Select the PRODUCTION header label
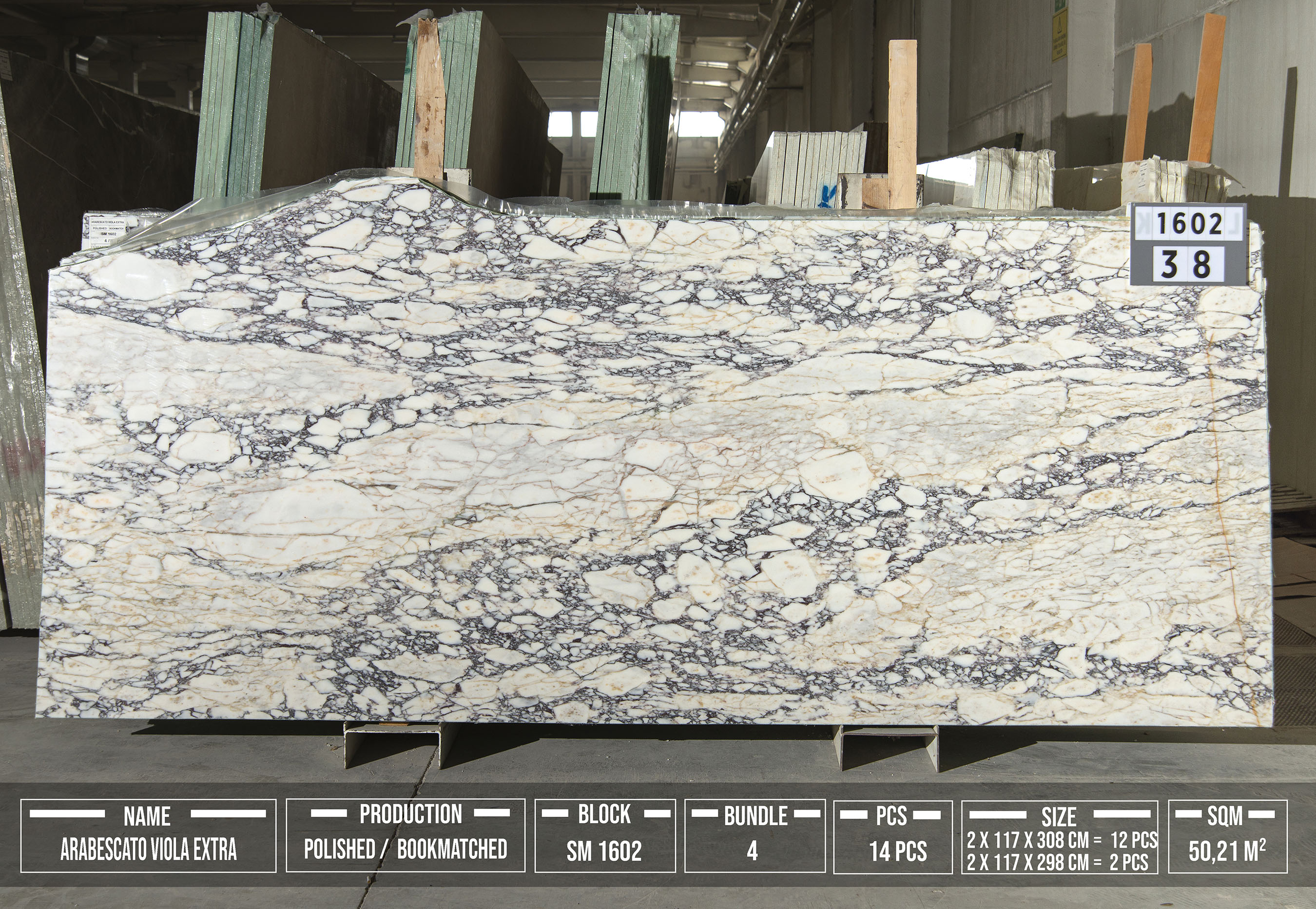 [x=410, y=815]
